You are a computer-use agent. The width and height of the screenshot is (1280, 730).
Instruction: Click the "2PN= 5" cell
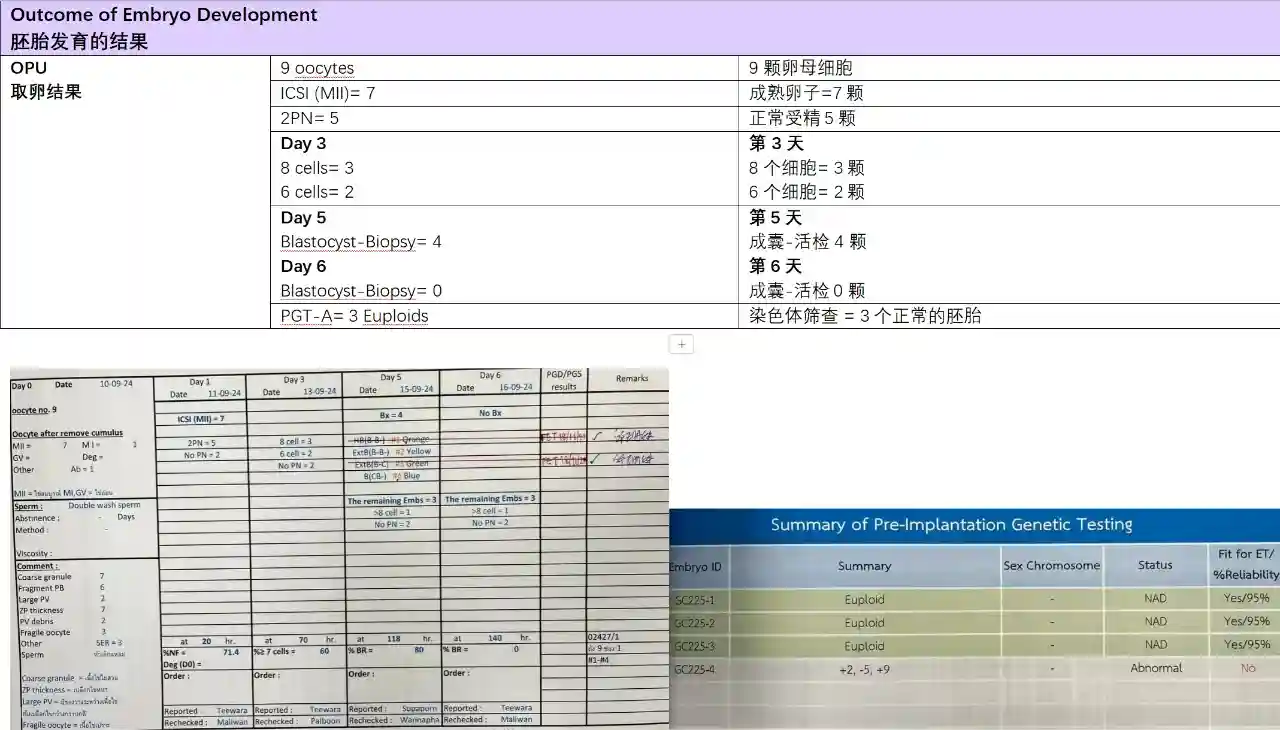[x=309, y=118]
